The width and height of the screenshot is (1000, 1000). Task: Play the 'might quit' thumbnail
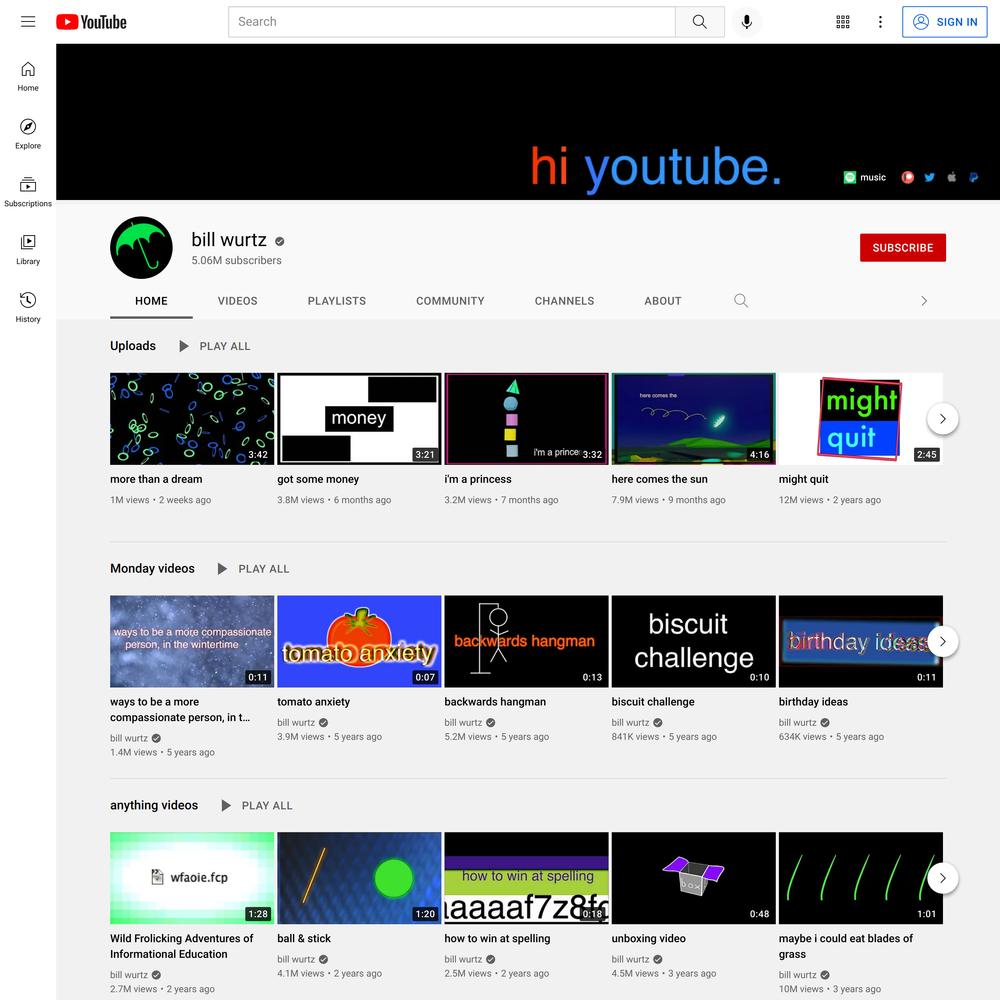pos(860,419)
